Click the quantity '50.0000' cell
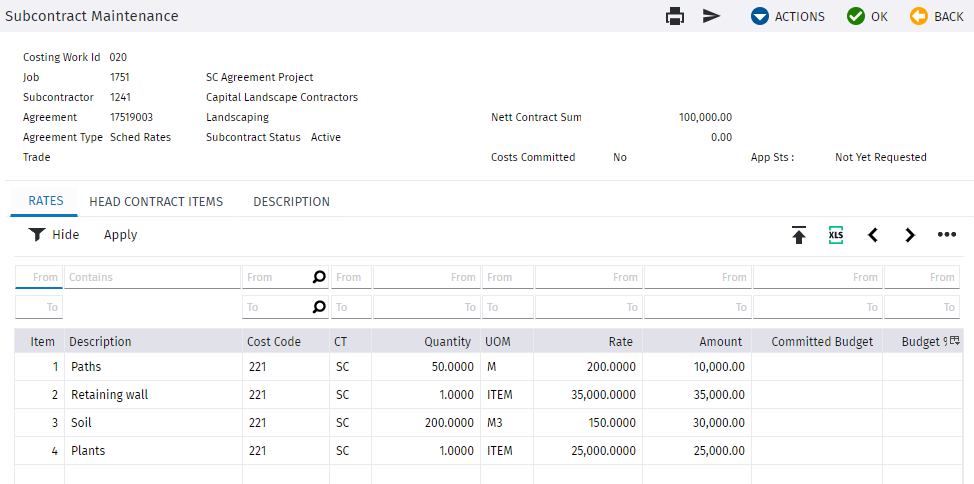The image size is (974, 484). (426, 367)
